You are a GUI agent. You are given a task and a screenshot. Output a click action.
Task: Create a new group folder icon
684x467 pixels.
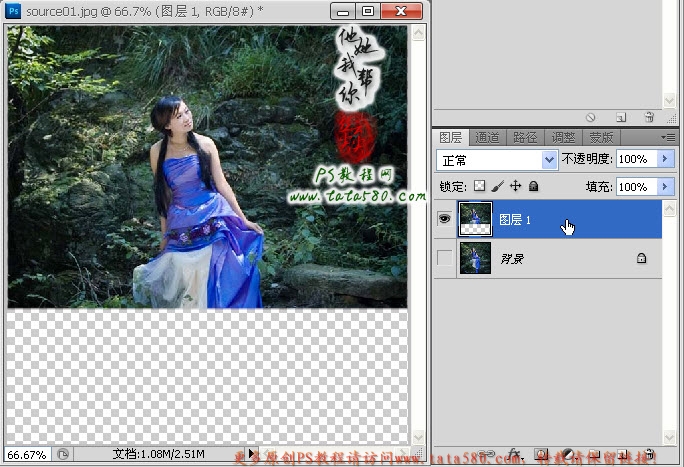coord(594,454)
